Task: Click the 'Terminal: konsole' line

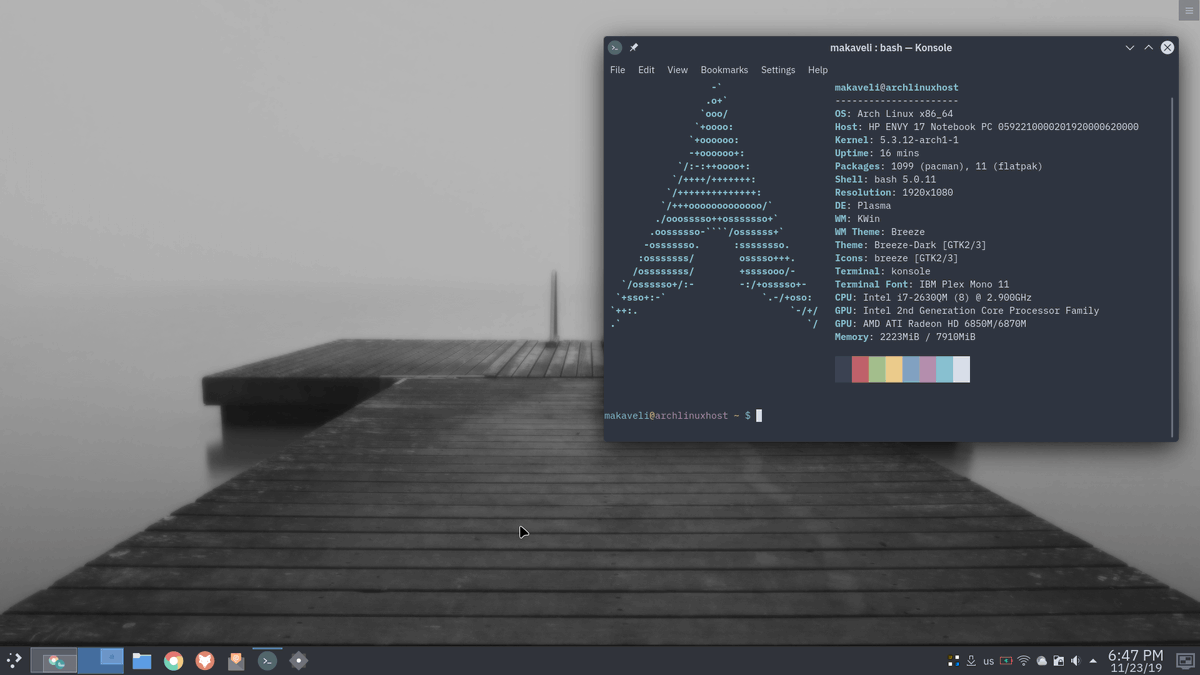Action: pyautogui.click(x=882, y=271)
